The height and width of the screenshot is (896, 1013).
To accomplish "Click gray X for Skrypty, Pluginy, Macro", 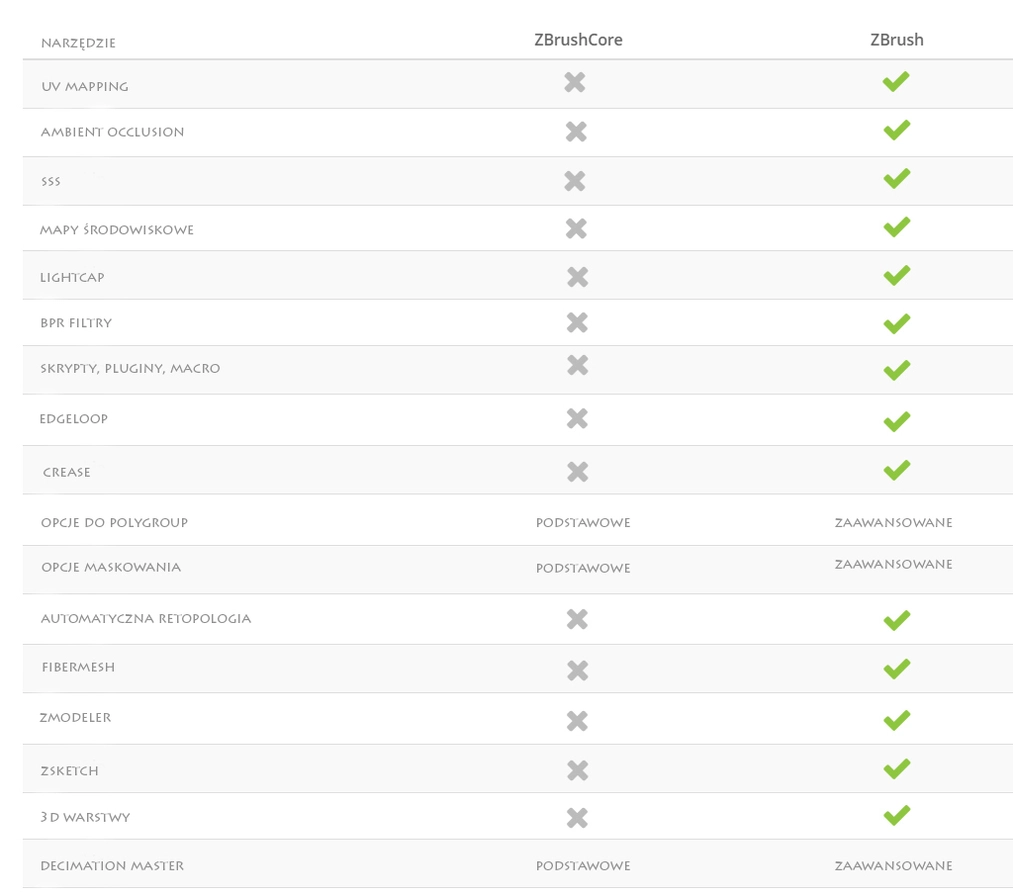I will (578, 365).
